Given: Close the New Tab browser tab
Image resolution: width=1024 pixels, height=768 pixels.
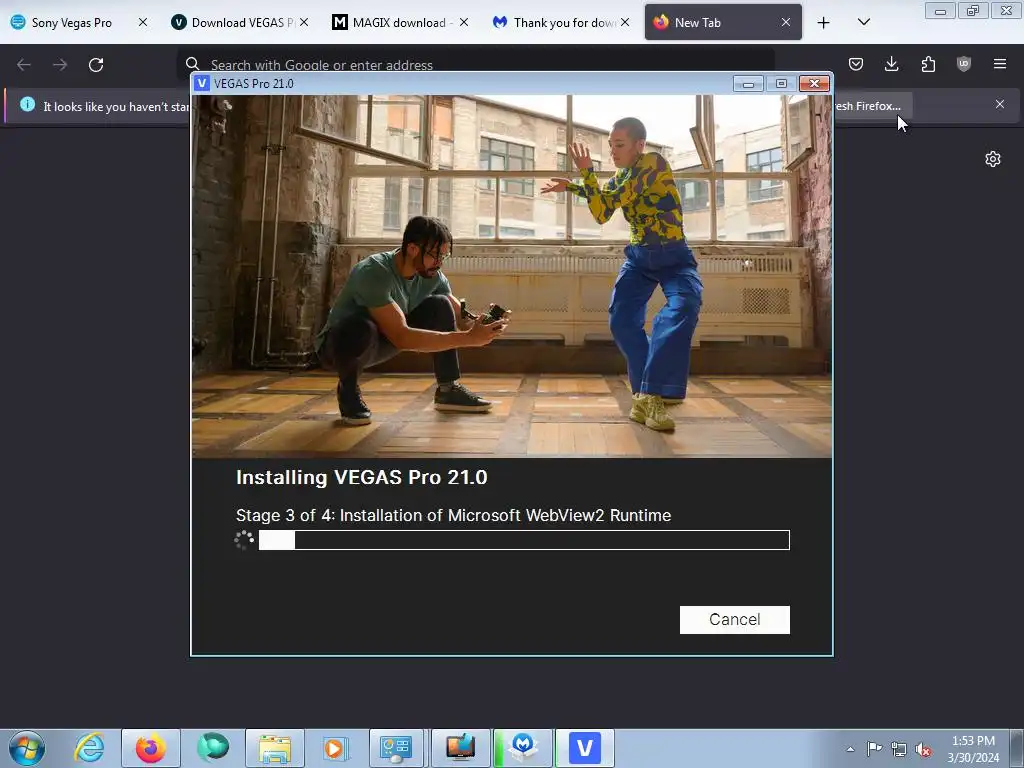Looking at the screenshot, I should pos(786,22).
